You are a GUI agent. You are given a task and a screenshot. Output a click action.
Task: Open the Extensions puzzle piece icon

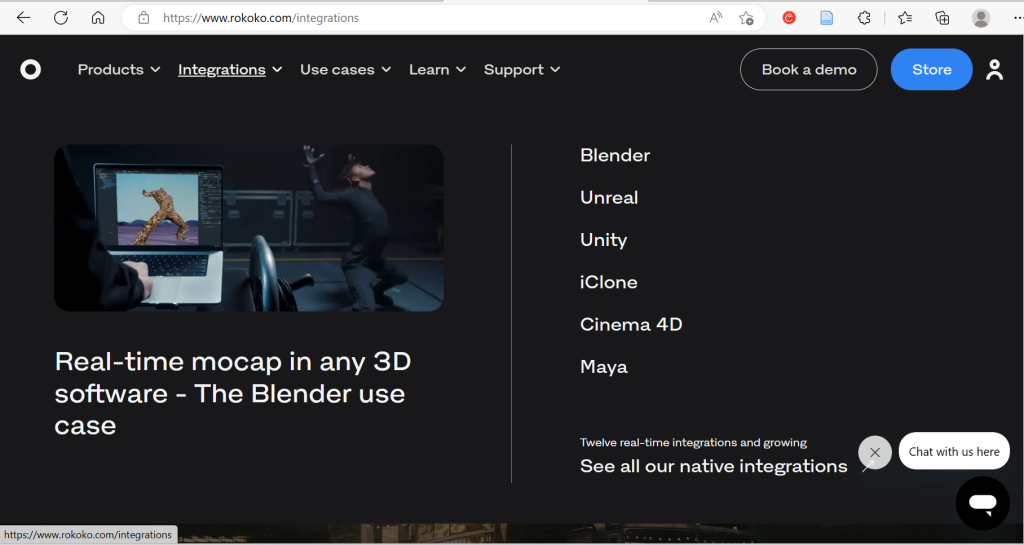pyautogui.click(x=864, y=18)
